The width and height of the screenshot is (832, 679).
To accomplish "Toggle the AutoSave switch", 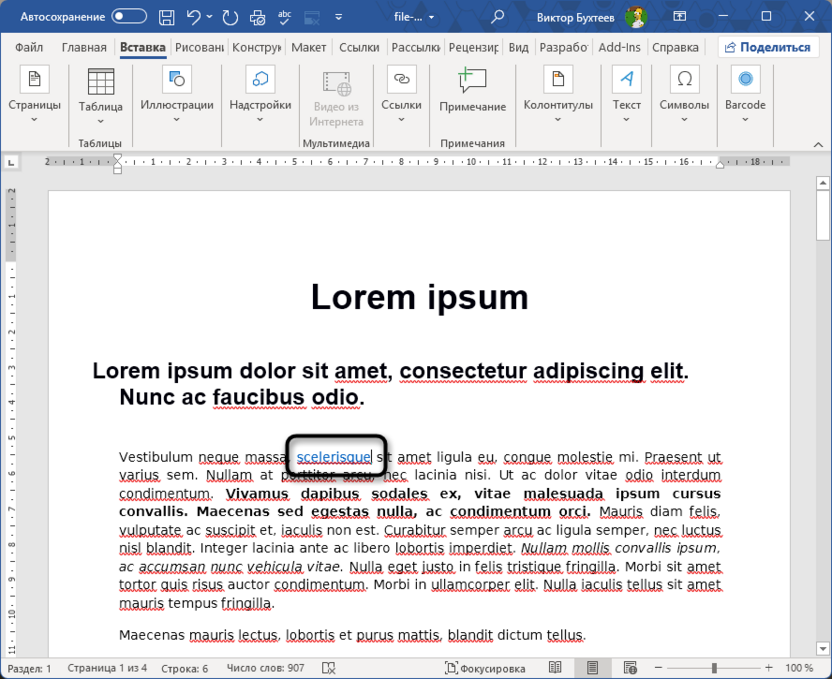I will pos(129,16).
